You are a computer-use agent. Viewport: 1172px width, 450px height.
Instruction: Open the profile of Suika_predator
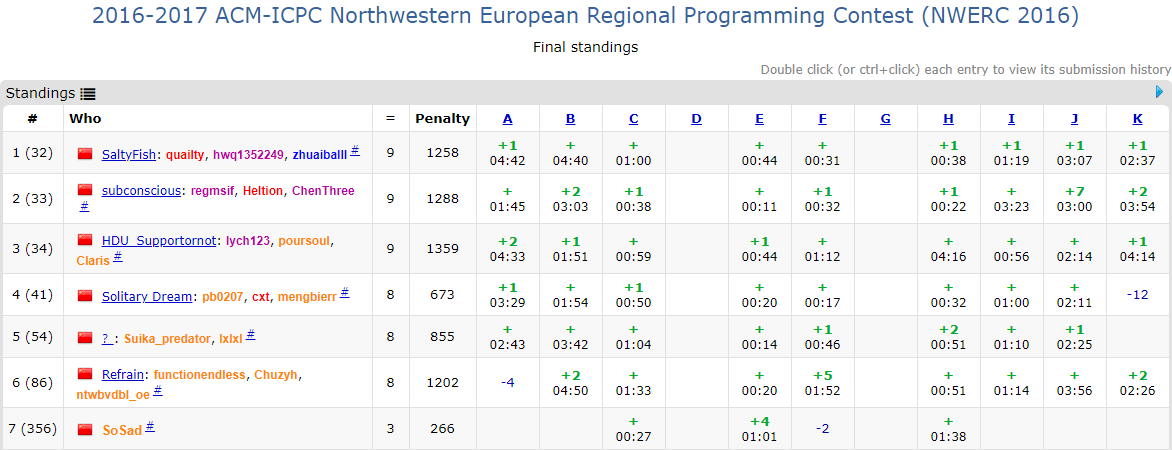(167, 338)
